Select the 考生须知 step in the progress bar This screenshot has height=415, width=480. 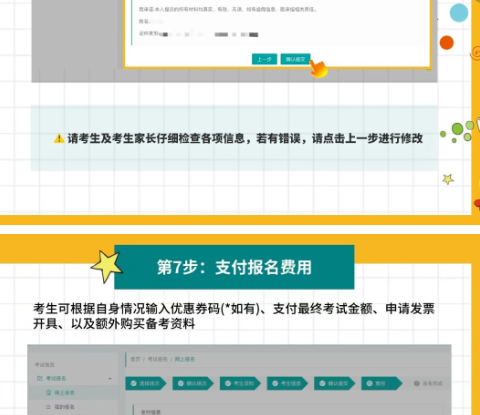click(240, 383)
